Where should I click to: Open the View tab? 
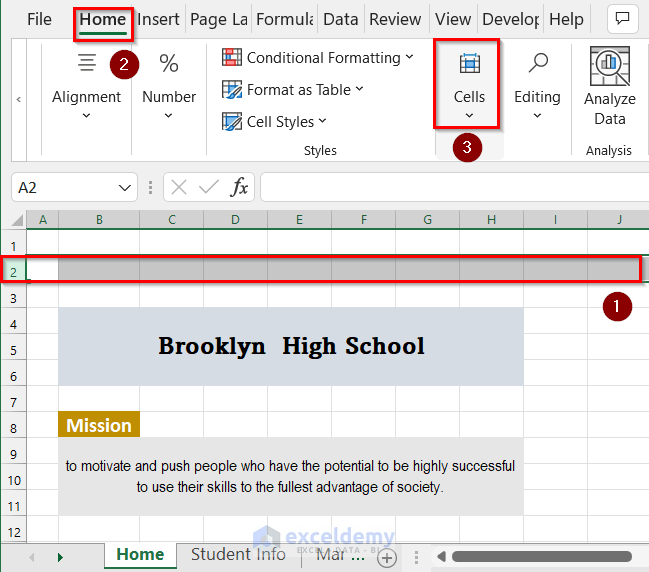point(453,19)
